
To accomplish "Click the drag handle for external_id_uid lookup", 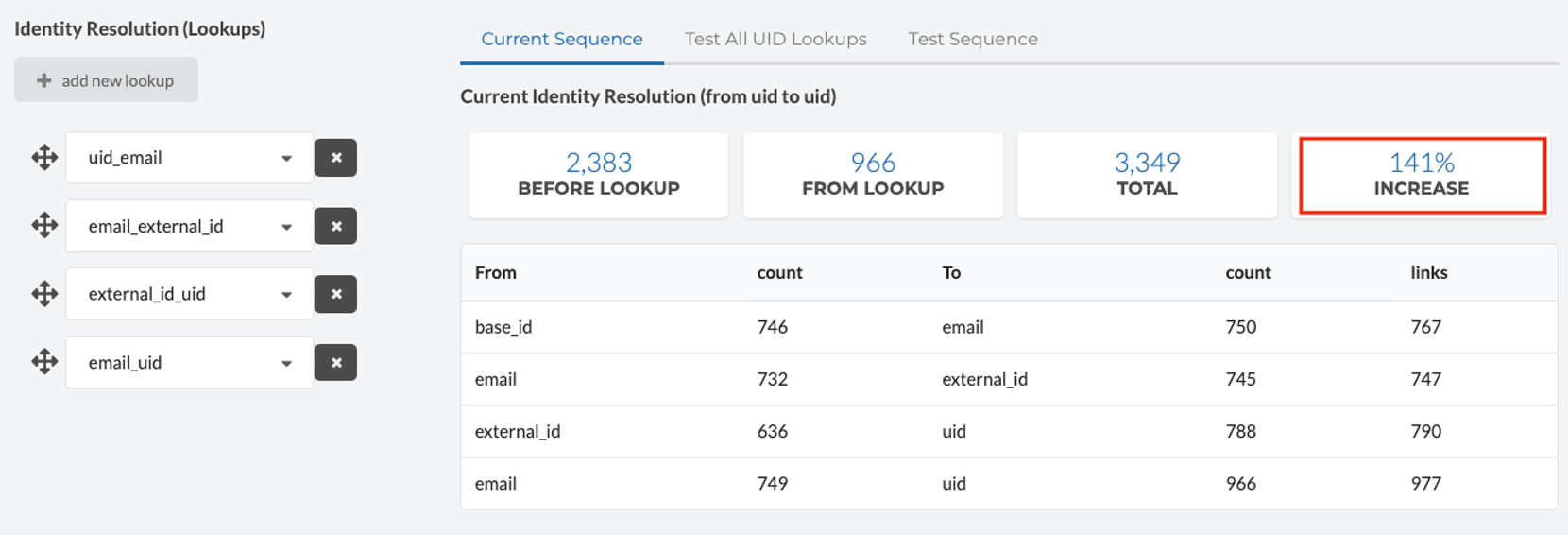I will coord(44,294).
